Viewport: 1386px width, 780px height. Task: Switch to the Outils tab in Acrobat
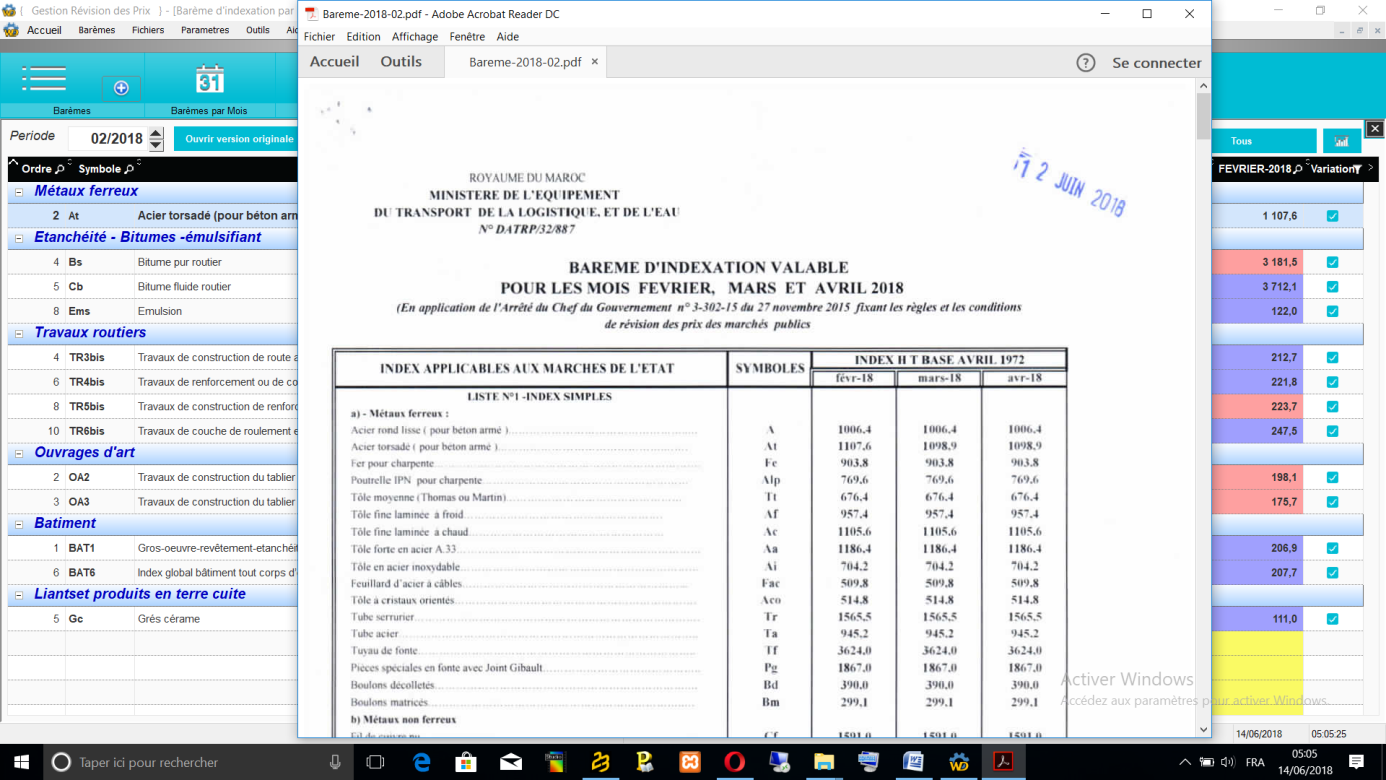coord(401,62)
